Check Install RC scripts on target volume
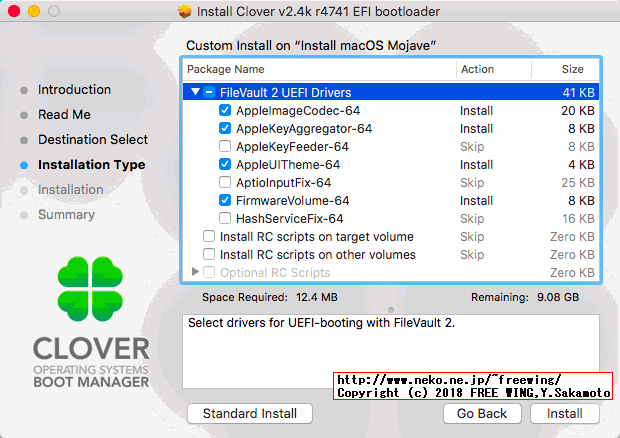 209,236
